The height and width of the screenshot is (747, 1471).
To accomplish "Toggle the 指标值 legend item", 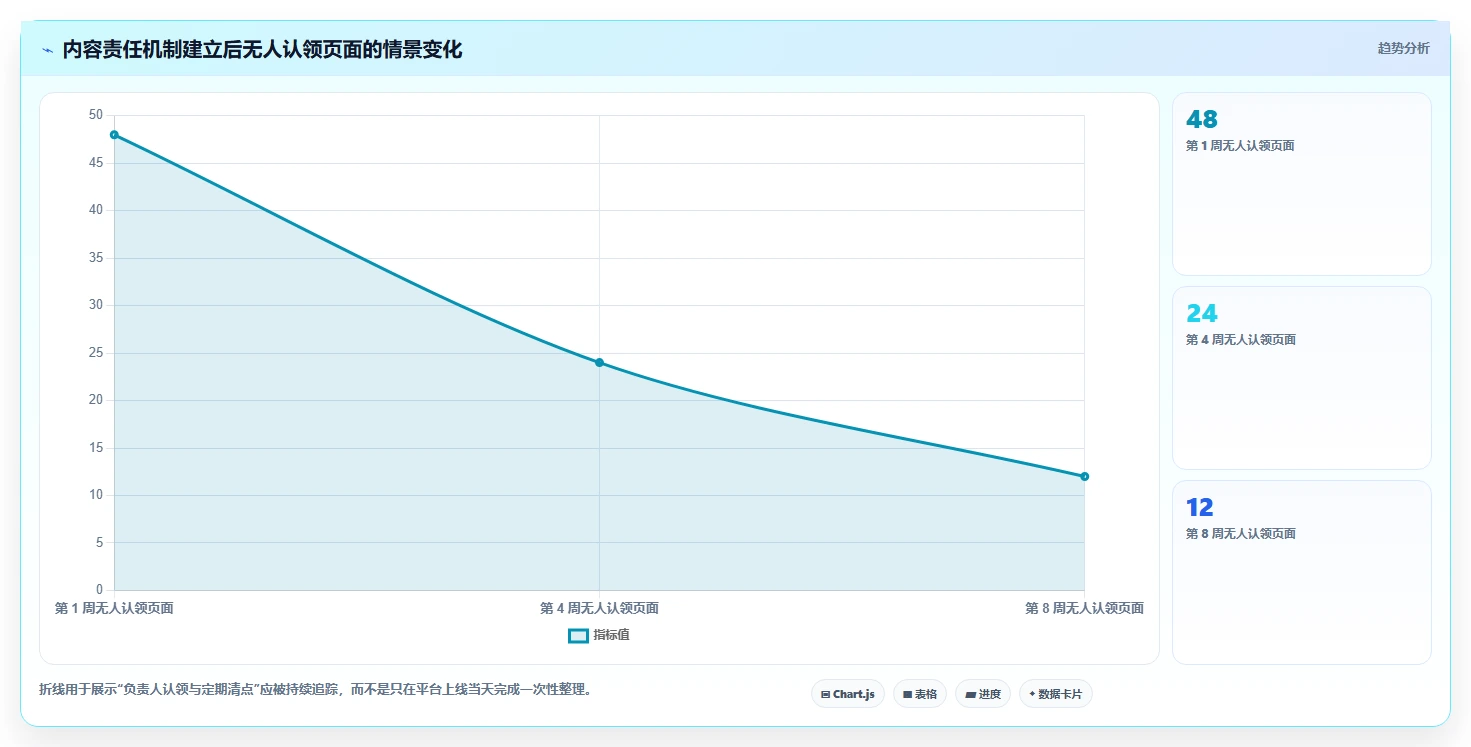I will [x=599, y=635].
